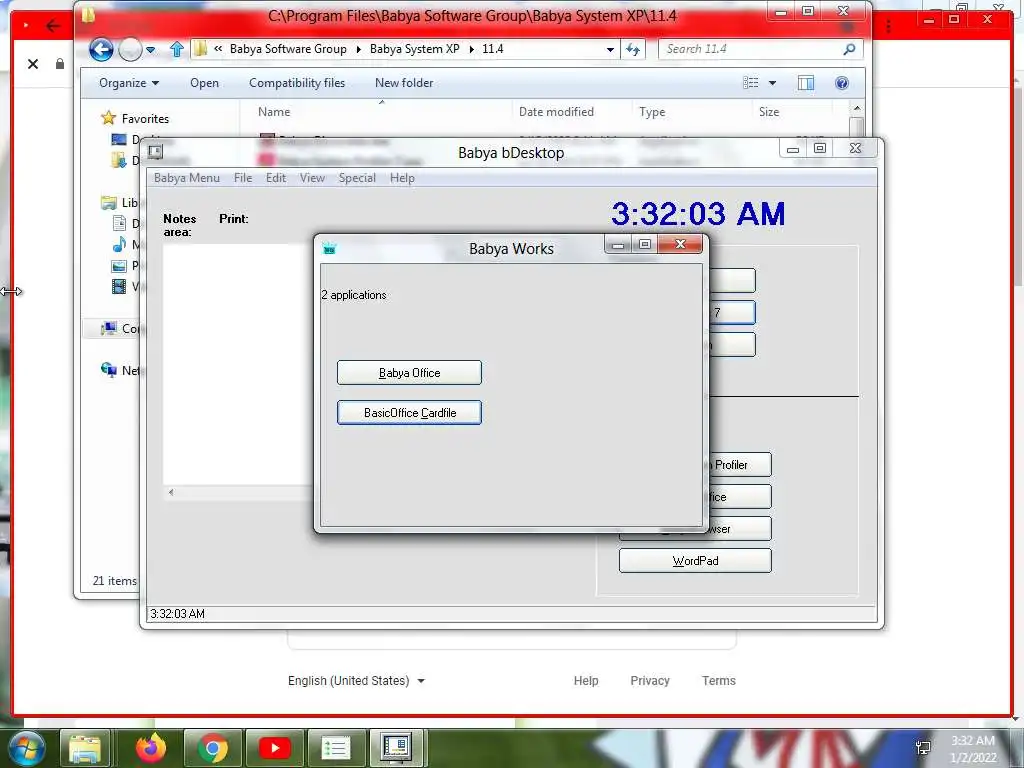Select Favorites in navigation pane

point(144,119)
